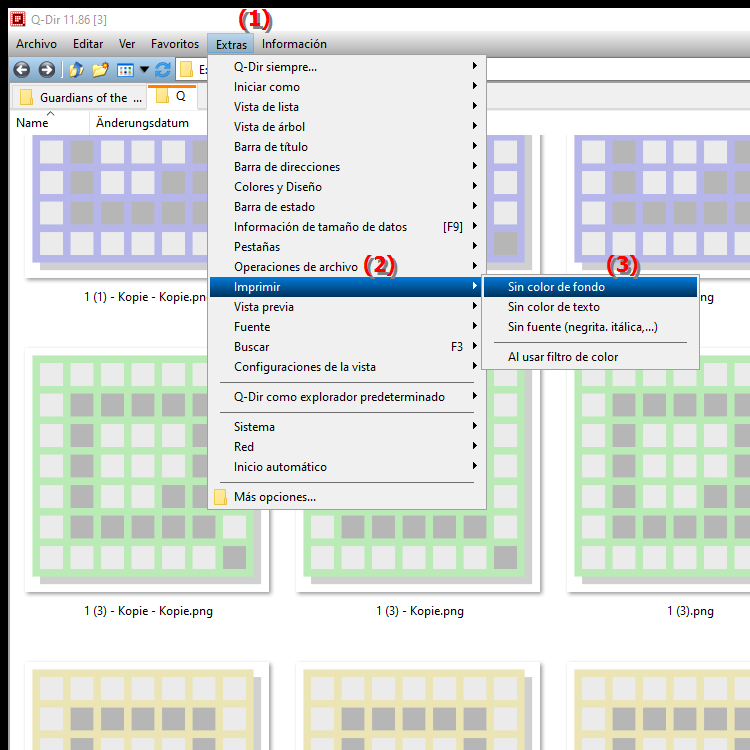Click the Back navigation arrow icon
The width and height of the screenshot is (750, 750).
pyautogui.click(x=22, y=70)
